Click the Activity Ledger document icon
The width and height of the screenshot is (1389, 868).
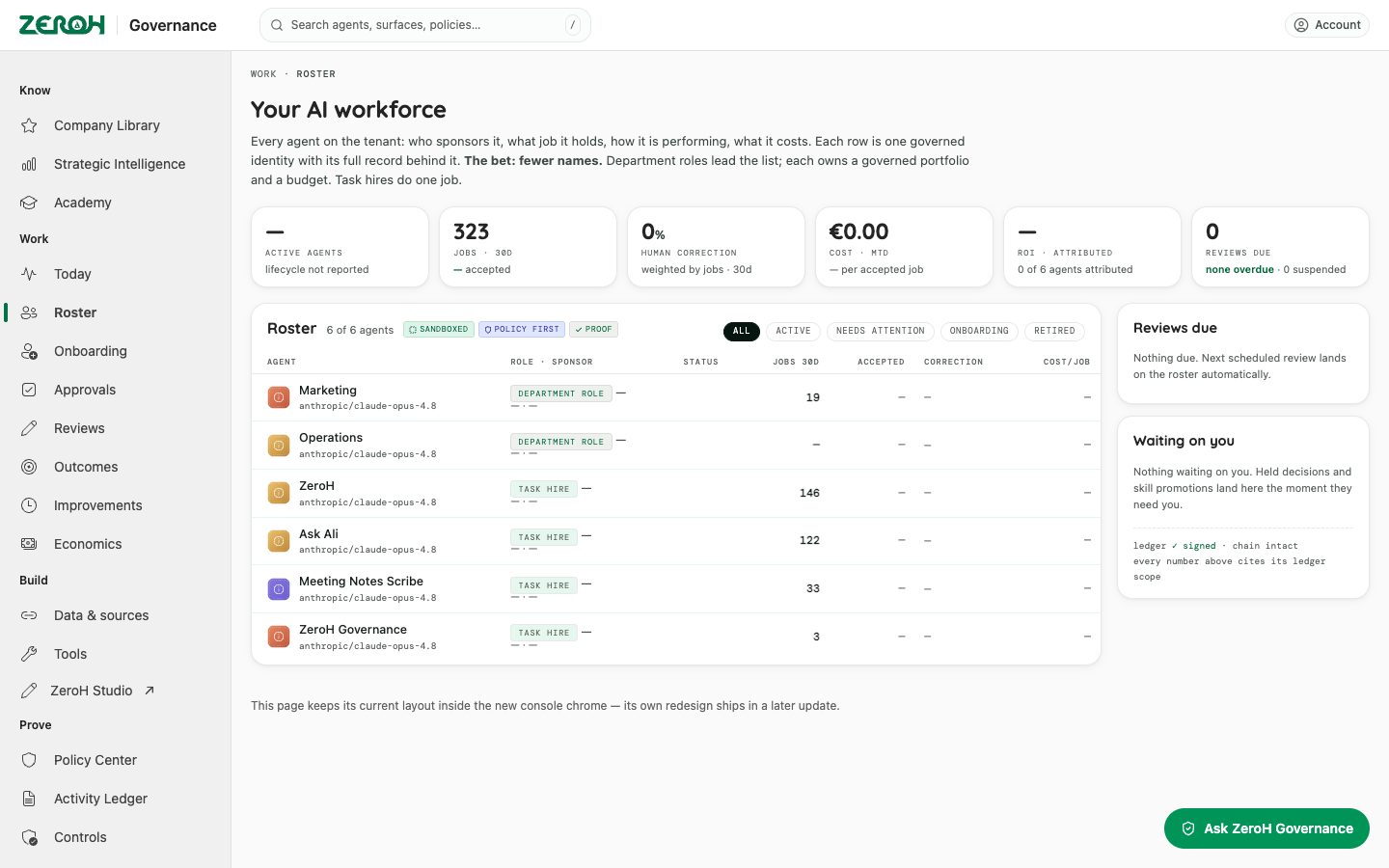click(x=29, y=799)
